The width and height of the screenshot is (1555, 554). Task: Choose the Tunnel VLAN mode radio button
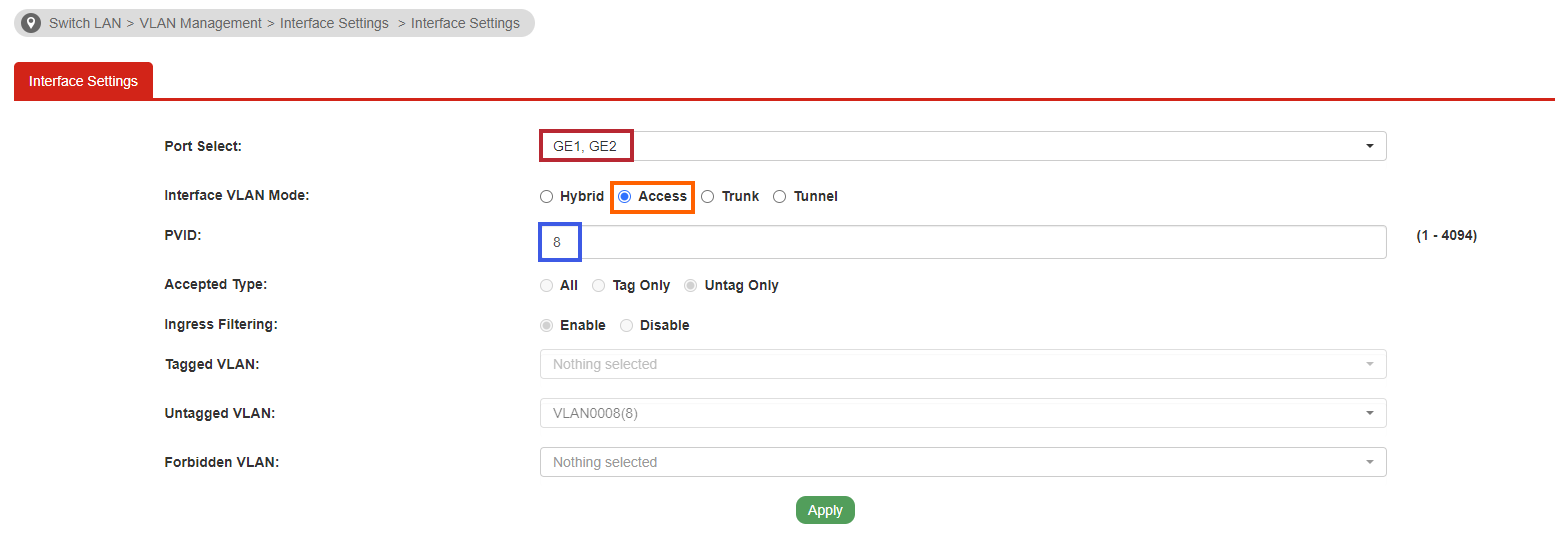coord(780,197)
